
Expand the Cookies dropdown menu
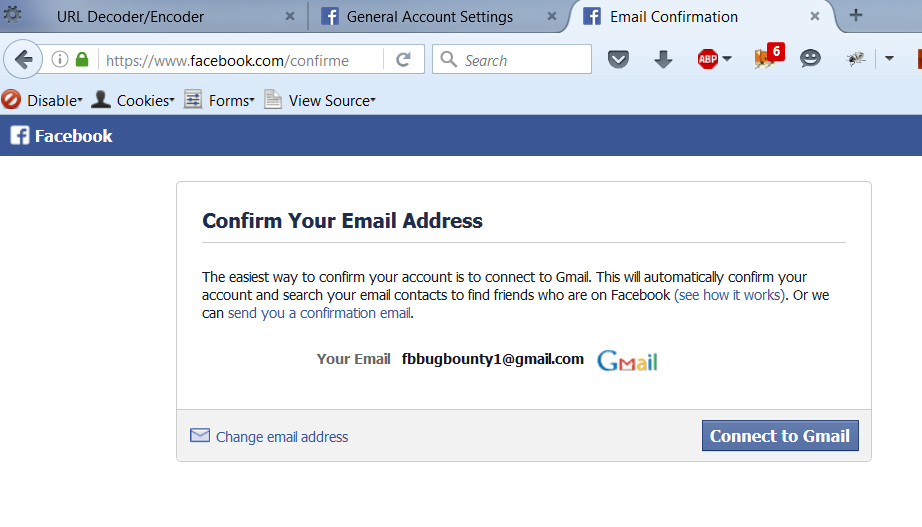tap(133, 100)
